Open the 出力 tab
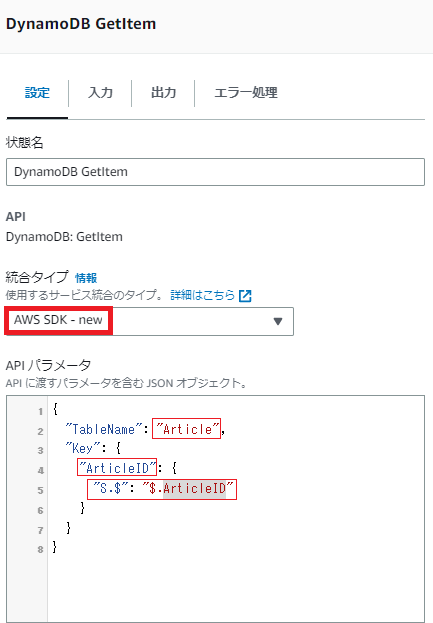433x623 pixels. point(163,93)
